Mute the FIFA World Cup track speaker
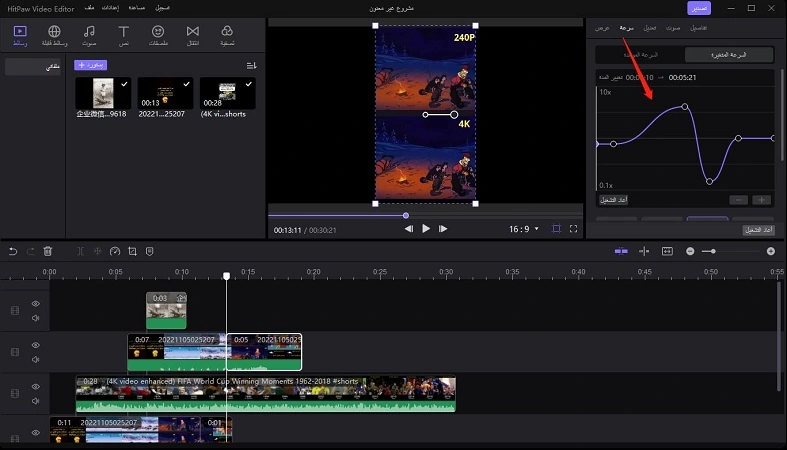This screenshot has height=450, width=787. point(36,401)
